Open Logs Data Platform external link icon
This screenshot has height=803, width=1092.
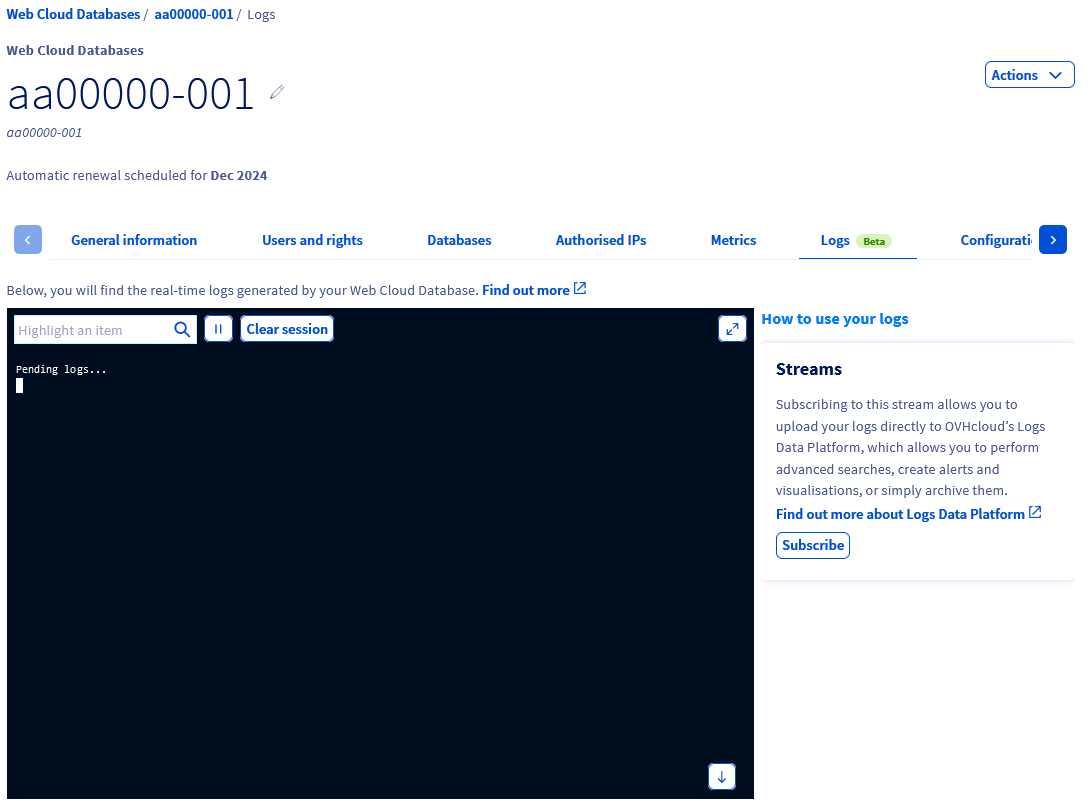coord(1036,512)
